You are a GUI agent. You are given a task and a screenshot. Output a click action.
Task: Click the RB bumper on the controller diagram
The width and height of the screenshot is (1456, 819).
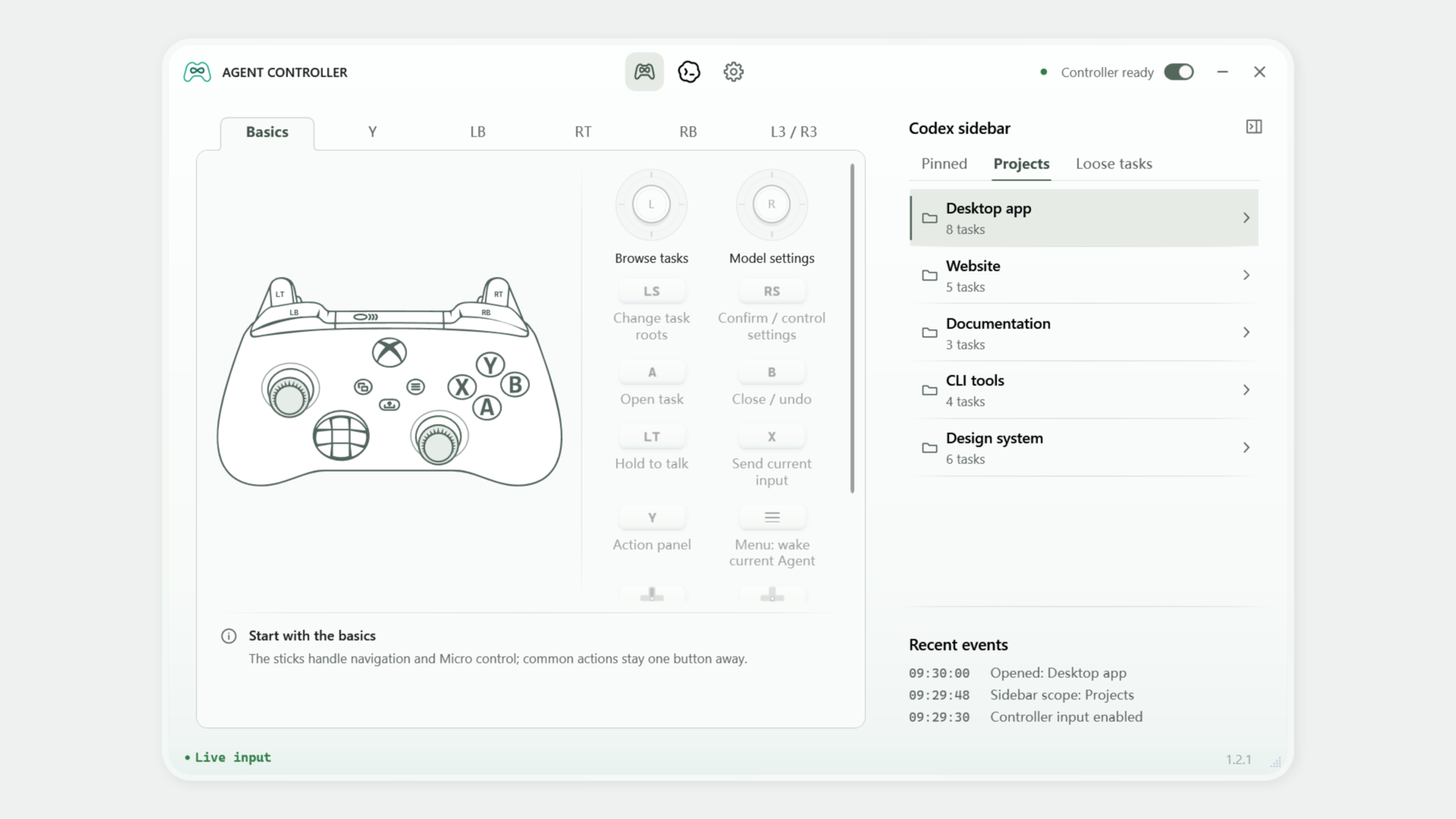[486, 312]
